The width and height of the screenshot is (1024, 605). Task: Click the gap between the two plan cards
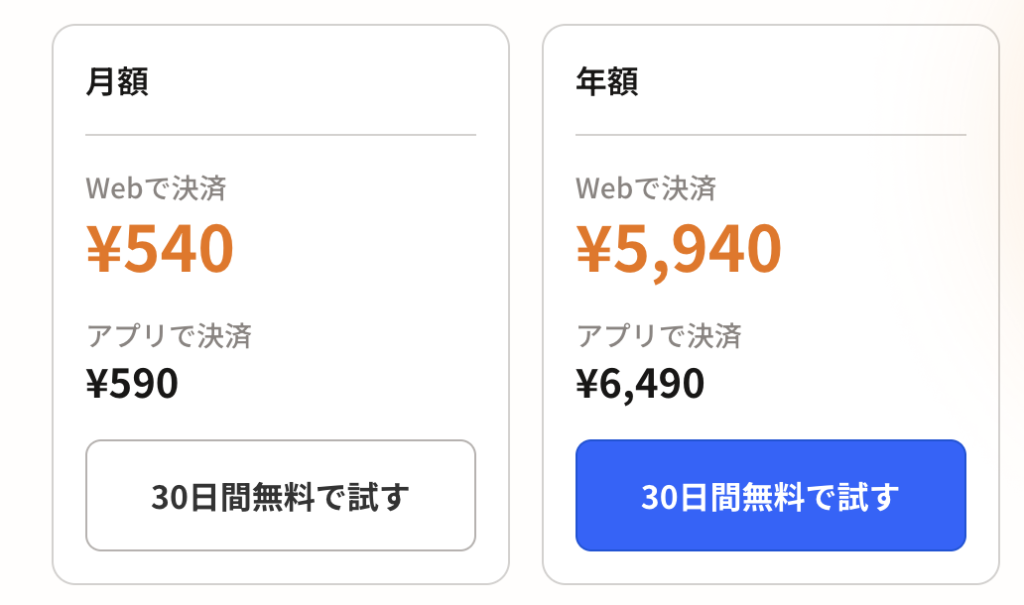point(526,300)
